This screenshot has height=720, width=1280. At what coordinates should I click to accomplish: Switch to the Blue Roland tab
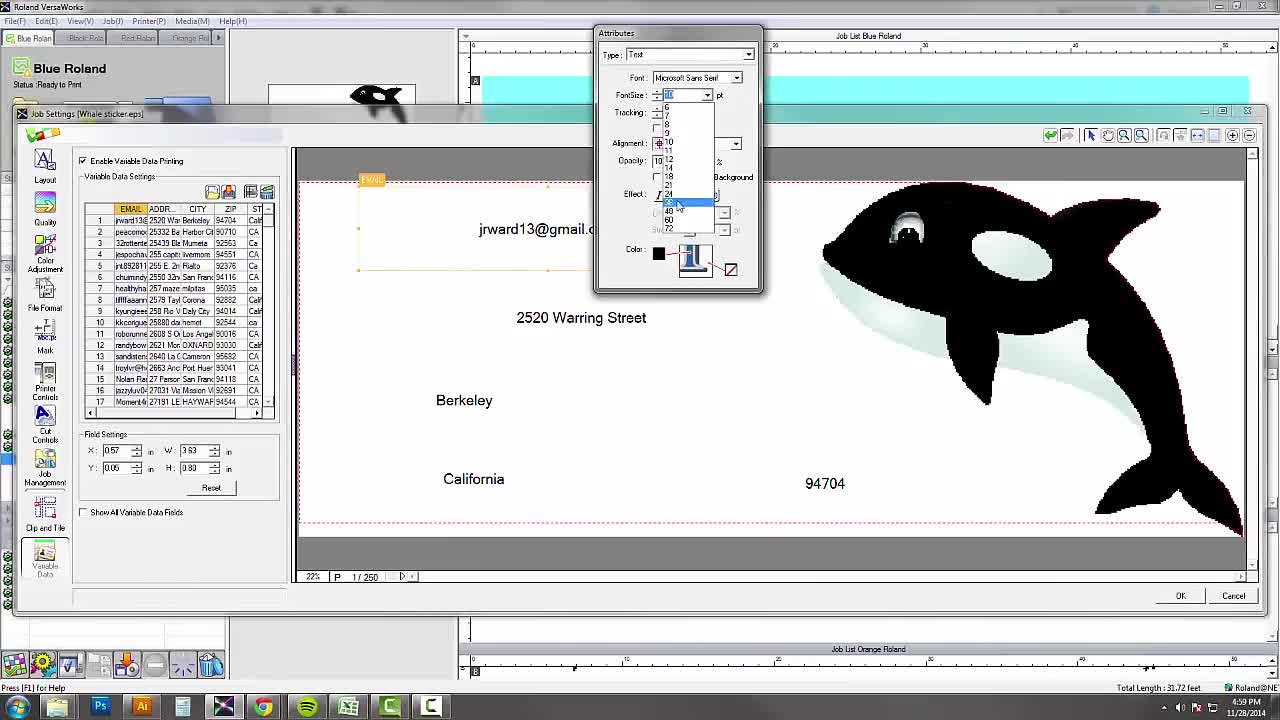click(28, 38)
